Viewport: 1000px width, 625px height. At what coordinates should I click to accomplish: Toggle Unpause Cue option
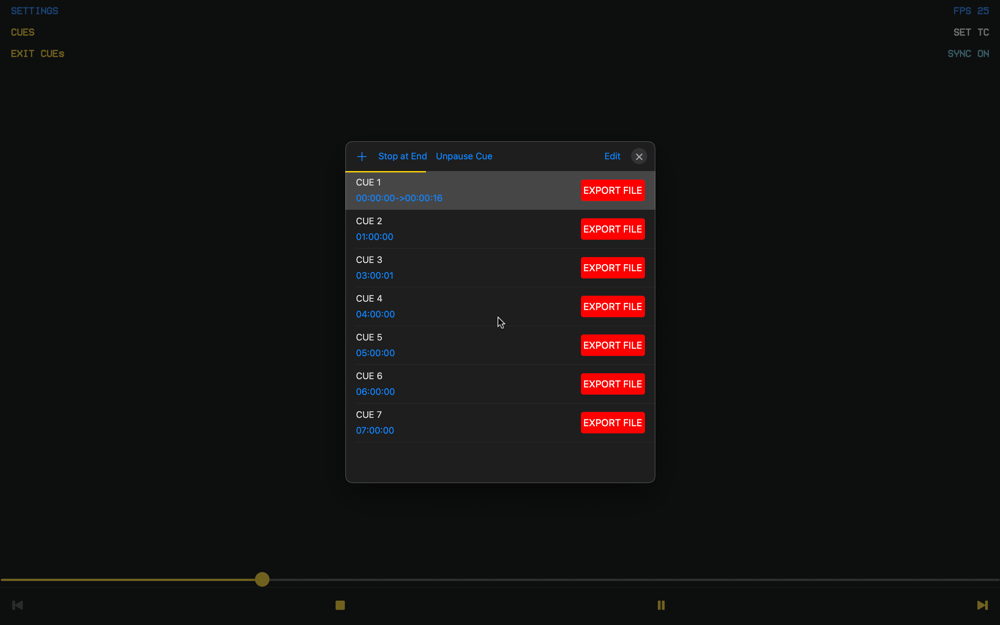(464, 156)
